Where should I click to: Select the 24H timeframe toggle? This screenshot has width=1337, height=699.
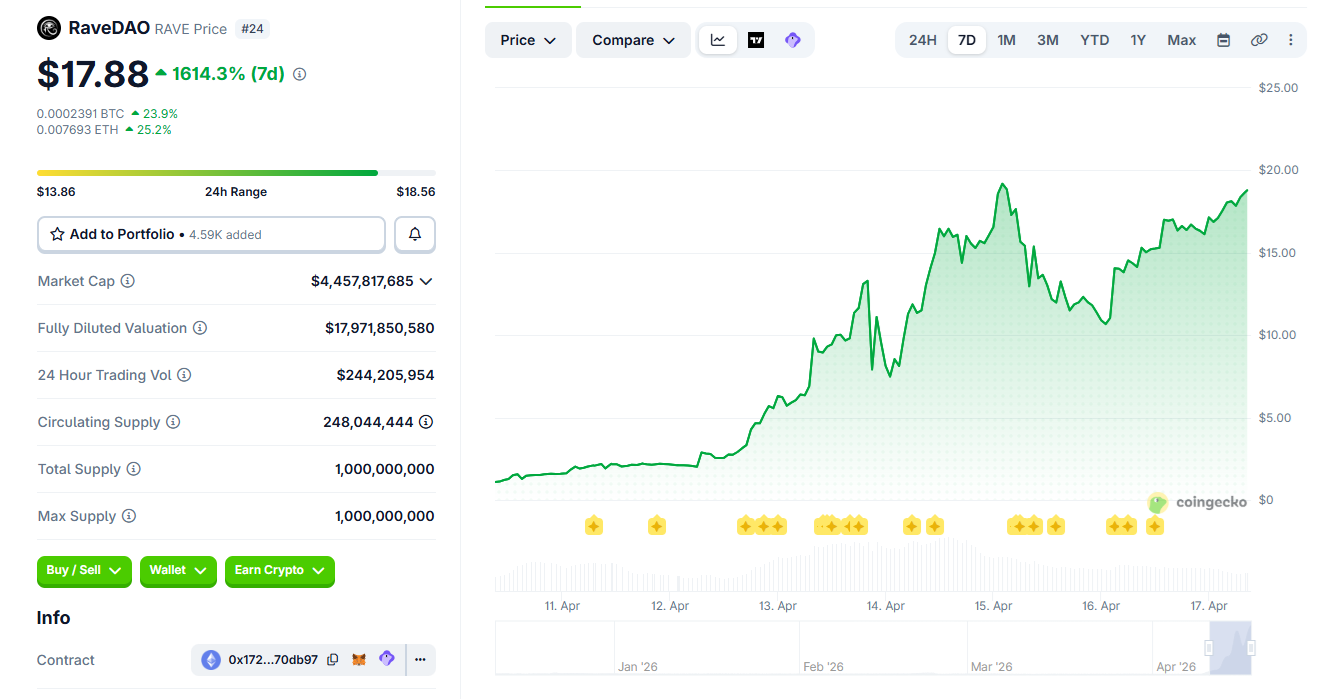[x=922, y=40]
